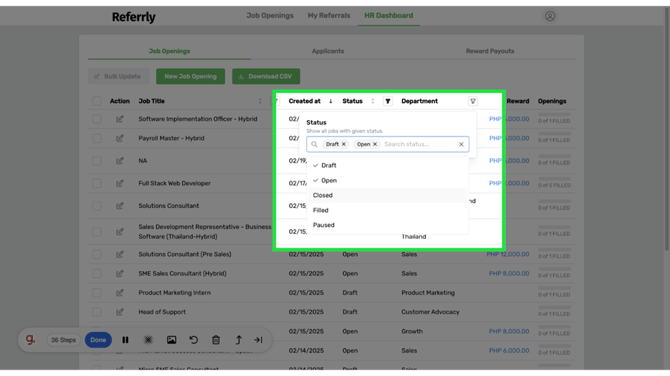Edit the Payroll Master – Hybrid job

click(120, 138)
